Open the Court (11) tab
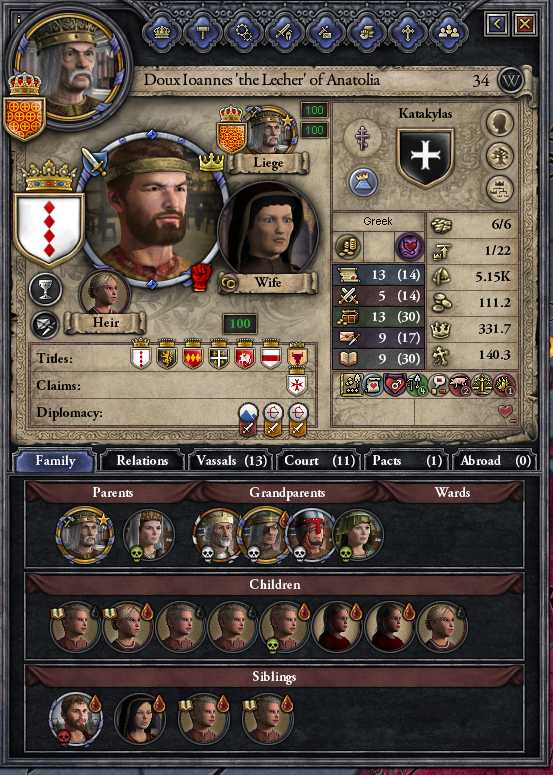 click(x=319, y=461)
